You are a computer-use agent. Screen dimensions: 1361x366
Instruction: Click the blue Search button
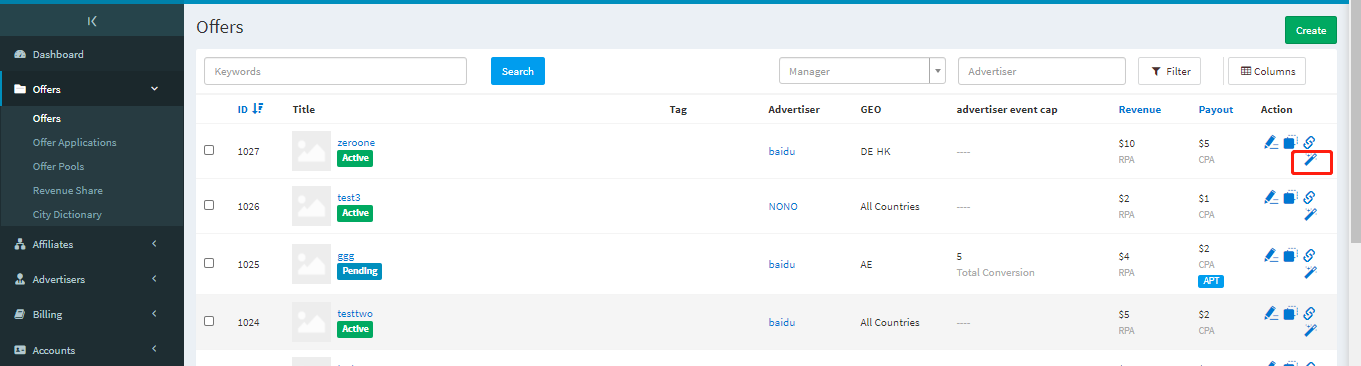click(x=517, y=71)
